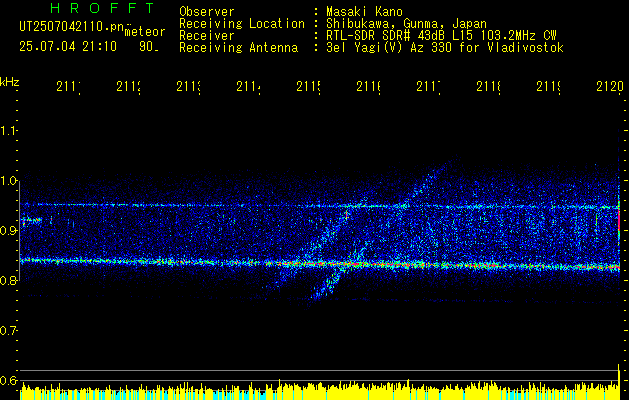Click the RTL-SDR 103.2MHz CW receiver text
This screenshot has height=400, width=629.
click(441, 36)
